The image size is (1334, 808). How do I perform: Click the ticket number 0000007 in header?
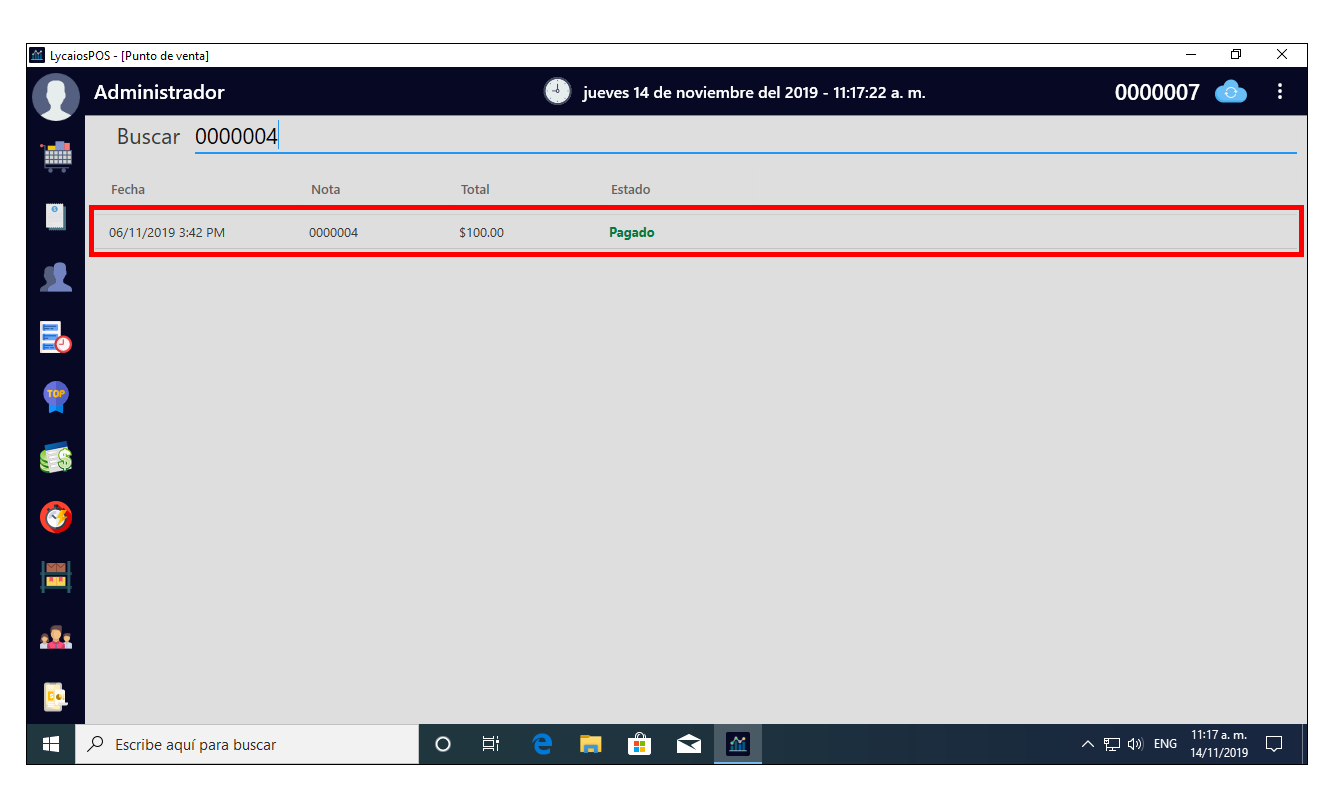[1157, 92]
